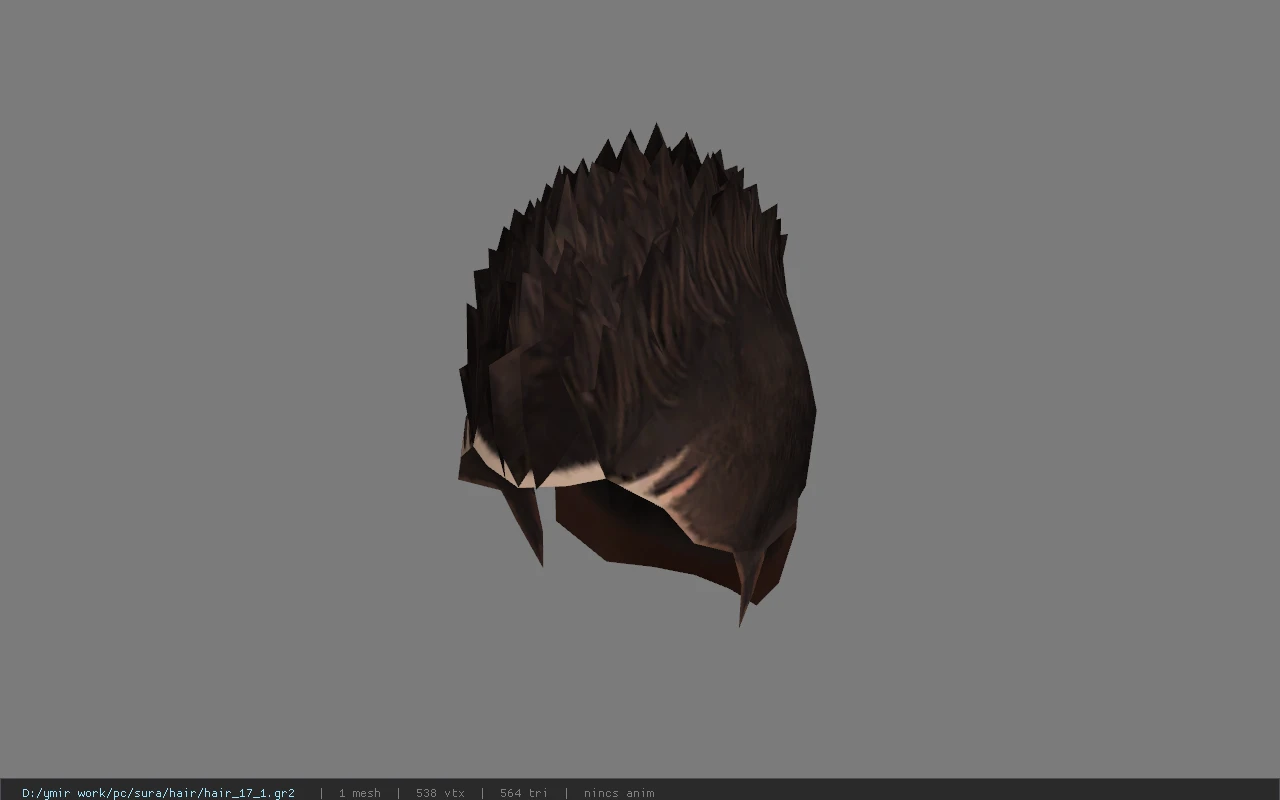
Task: Click the '538 vtx' vertex count
Action: [440, 793]
